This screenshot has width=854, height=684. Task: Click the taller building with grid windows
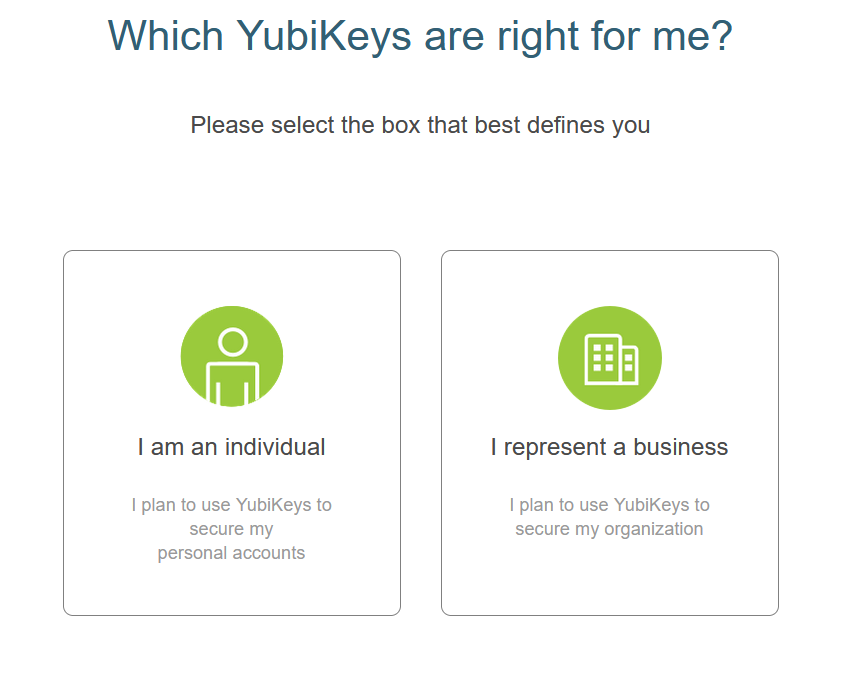(603, 359)
